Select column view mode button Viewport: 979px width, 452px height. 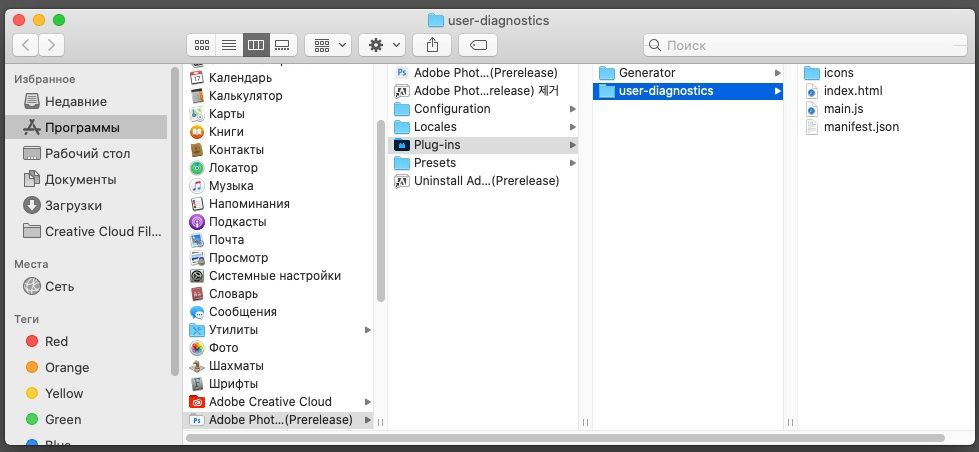pyautogui.click(x=256, y=45)
